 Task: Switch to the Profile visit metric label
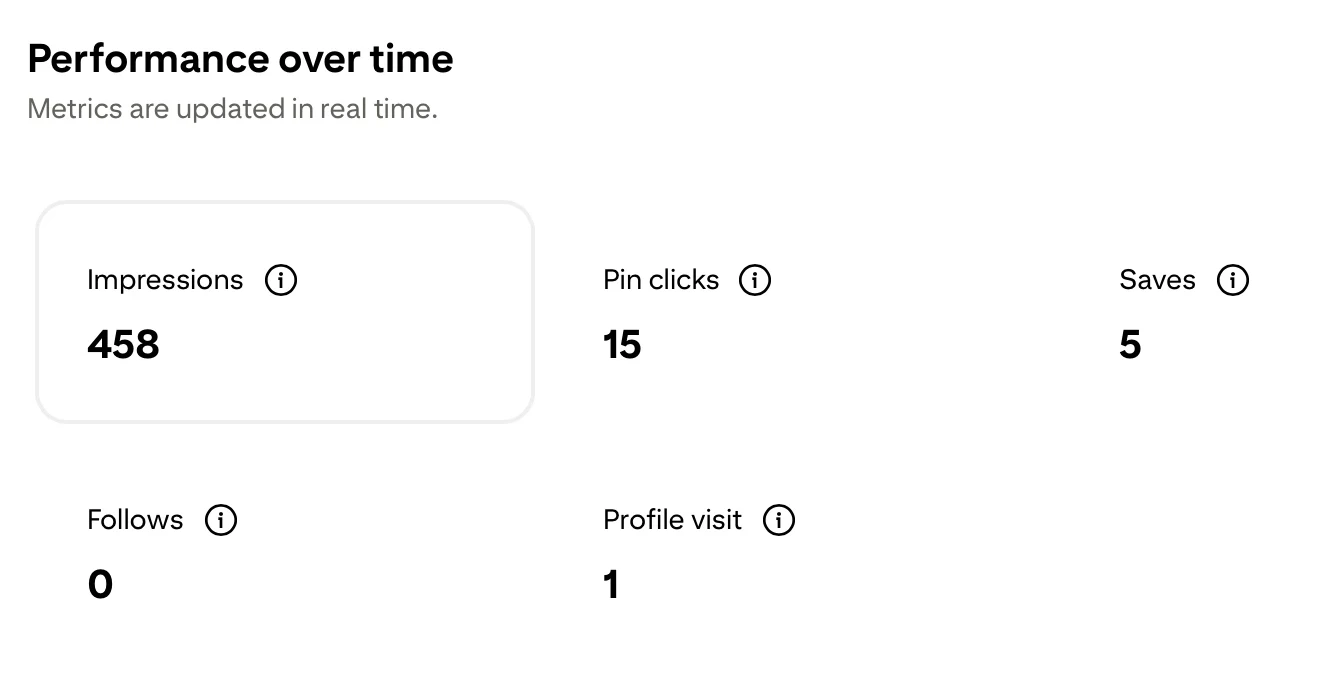pos(672,520)
